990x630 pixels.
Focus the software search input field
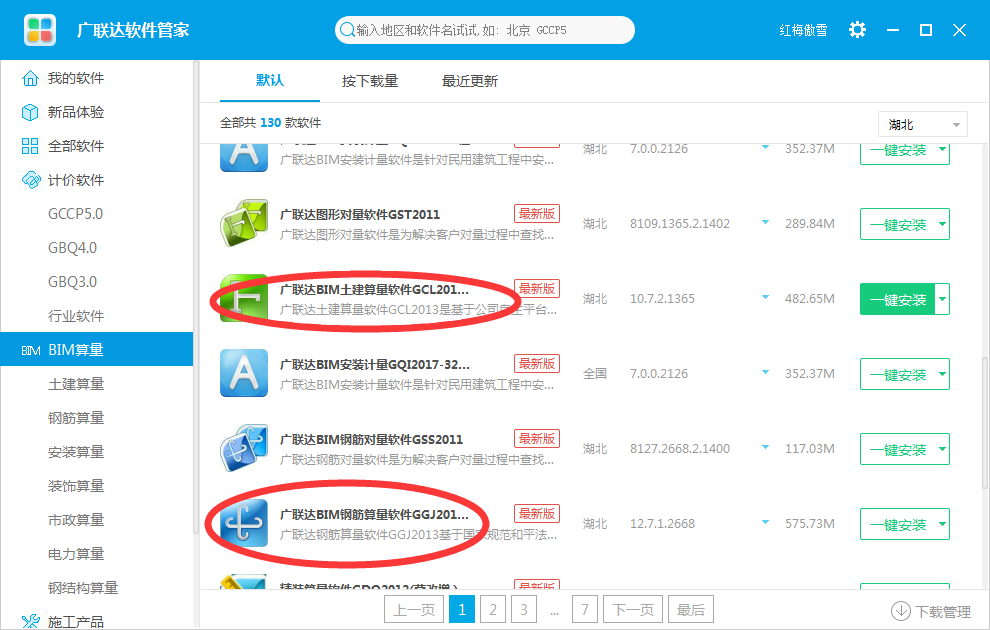(x=484, y=30)
